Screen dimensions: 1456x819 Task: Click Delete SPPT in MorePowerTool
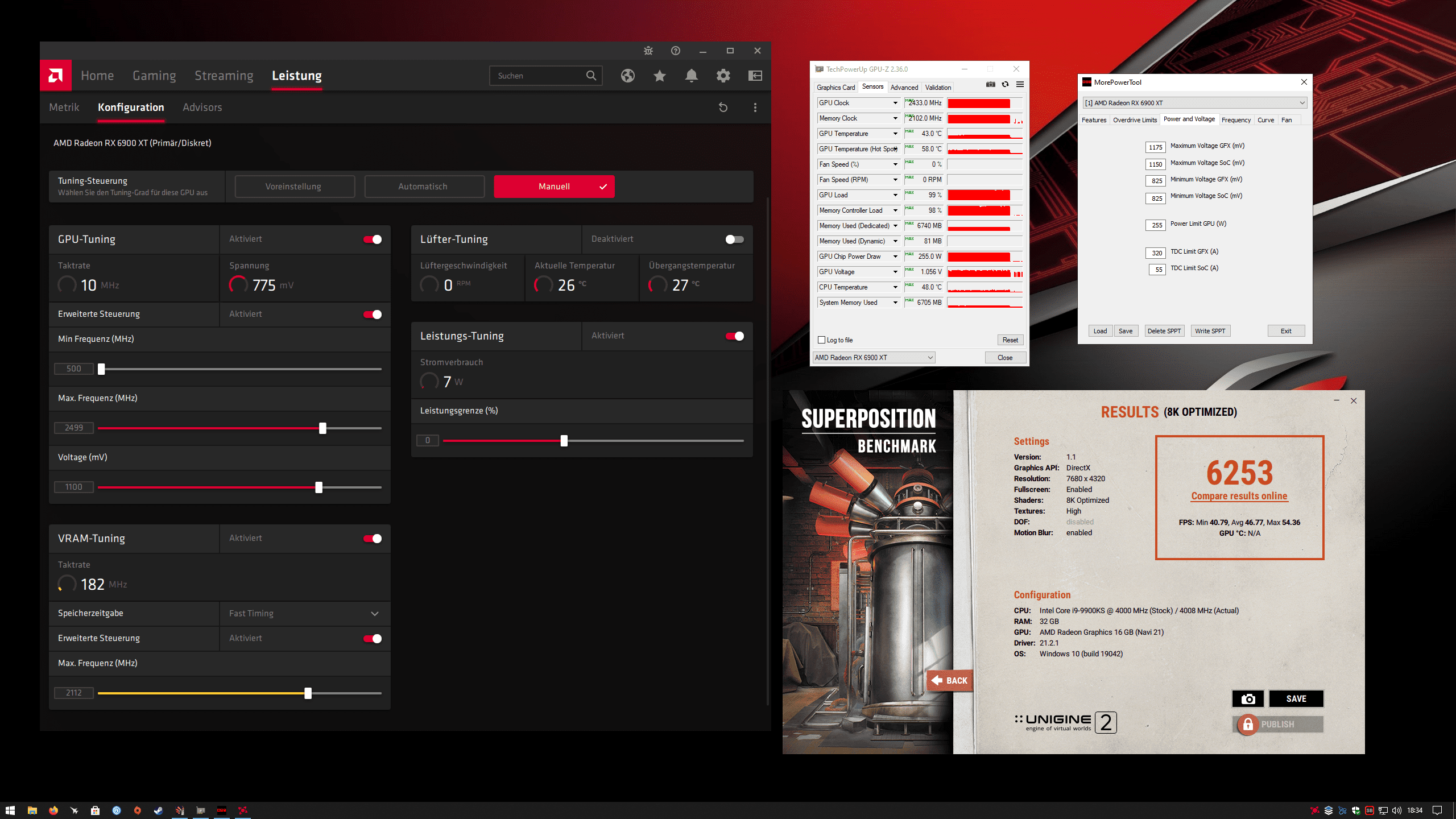1164,331
